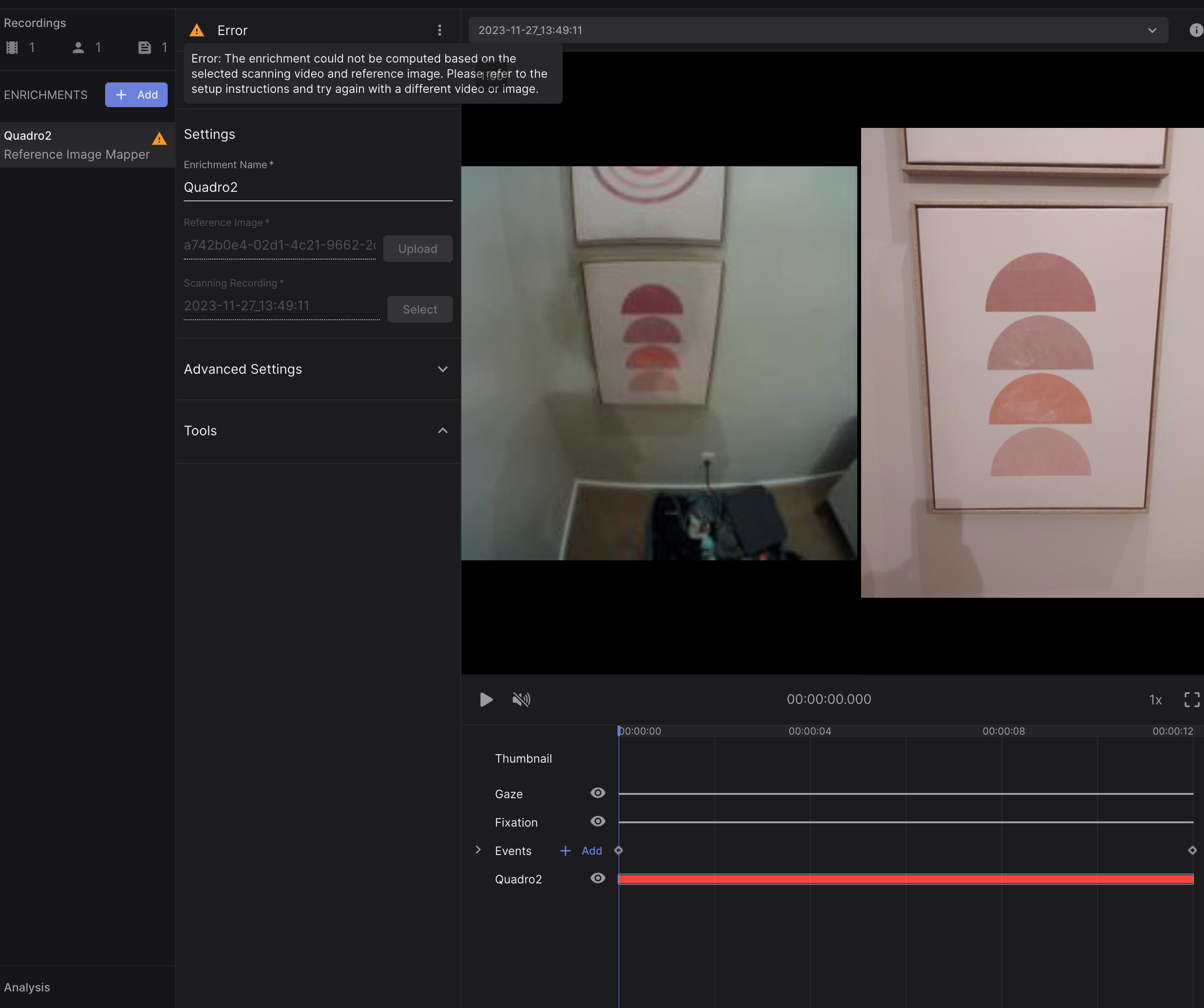
Task: Click the ENRICHMENTS label
Action: coord(46,95)
